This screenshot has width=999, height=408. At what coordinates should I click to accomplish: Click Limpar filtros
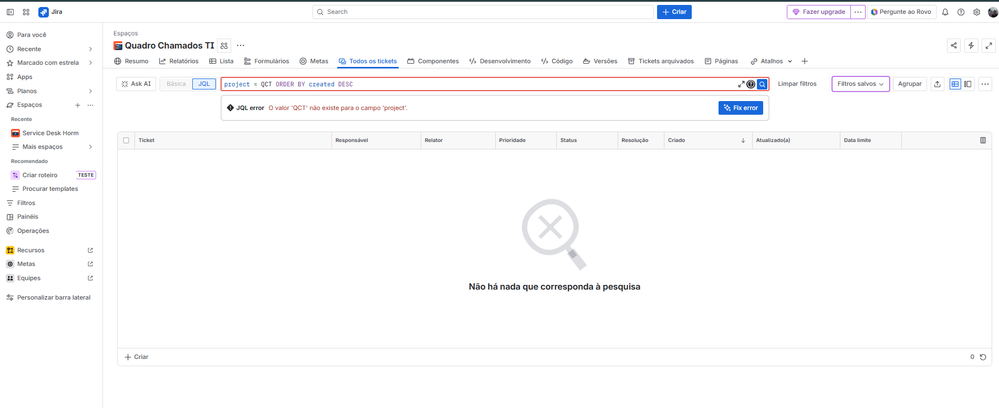[797, 84]
